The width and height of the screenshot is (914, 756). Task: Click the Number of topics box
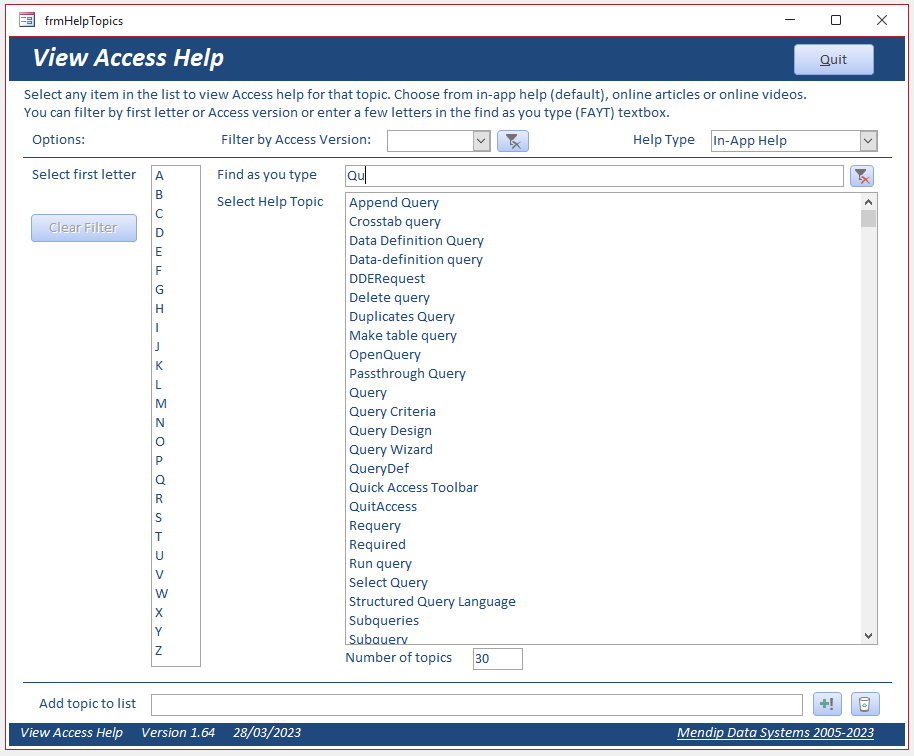pos(498,659)
